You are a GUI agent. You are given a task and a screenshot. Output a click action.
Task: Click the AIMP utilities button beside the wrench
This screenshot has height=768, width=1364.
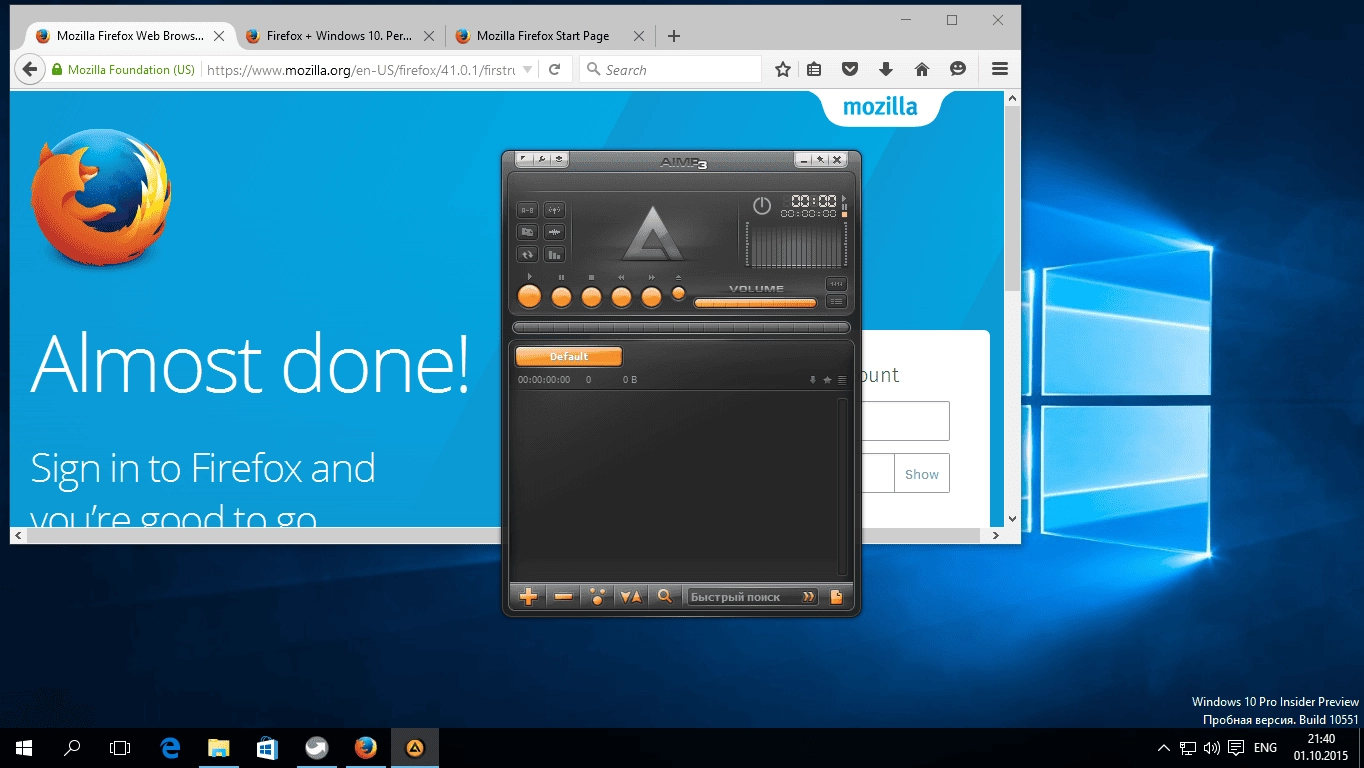point(558,159)
